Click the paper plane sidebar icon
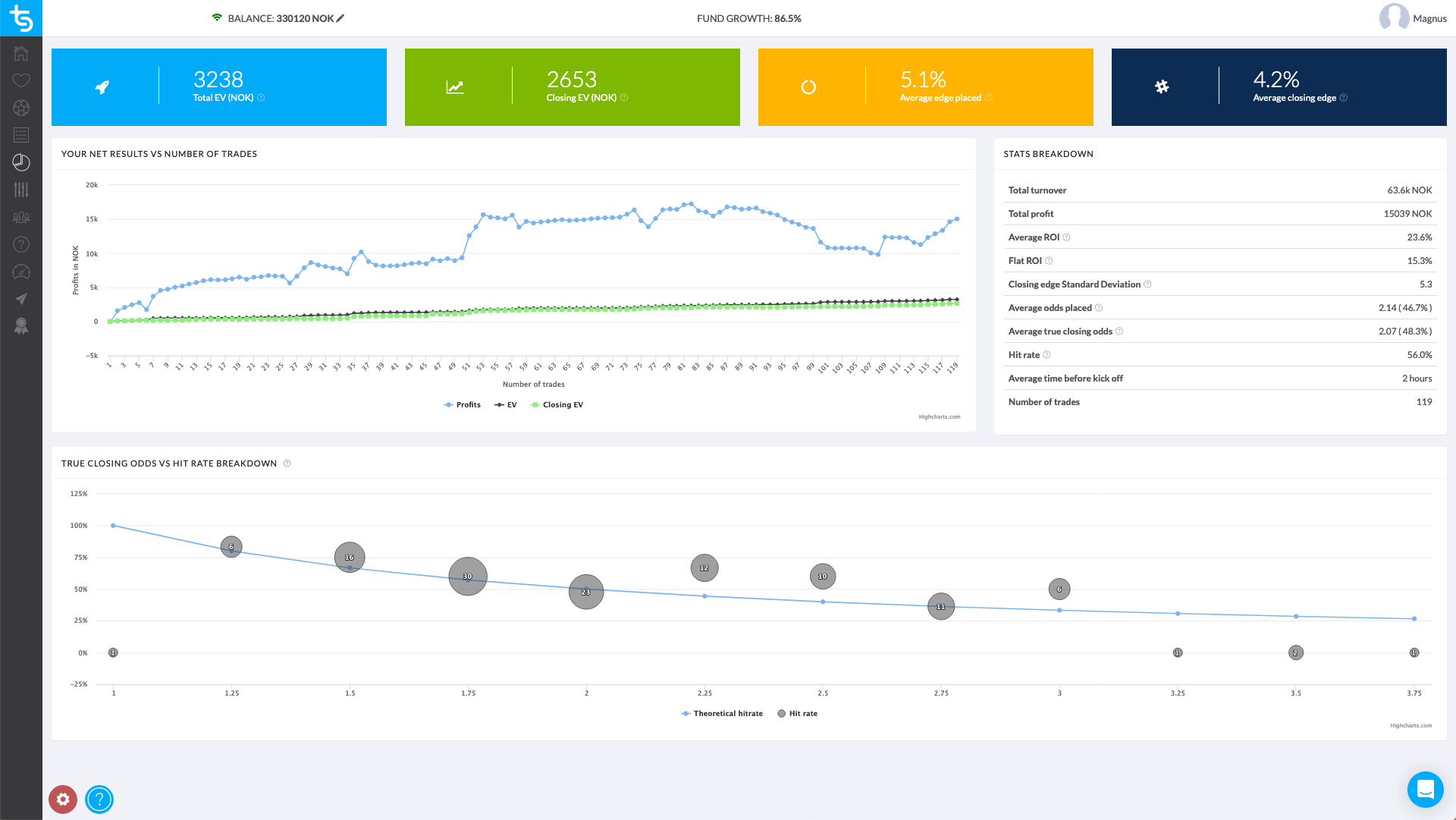Screen dimensions: 1456x820 (21, 299)
